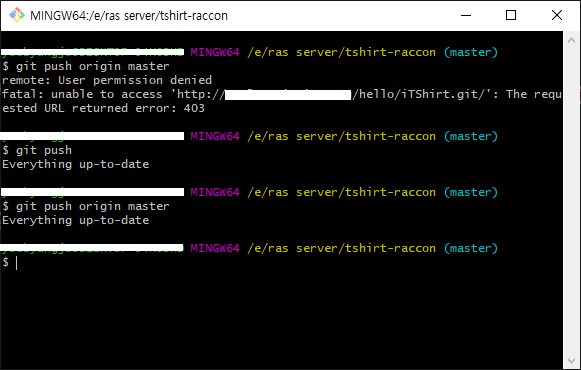Viewport: 581px width, 370px height.
Task: Click the lone '$ git push' command line
Action: click(x=37, y=150)
